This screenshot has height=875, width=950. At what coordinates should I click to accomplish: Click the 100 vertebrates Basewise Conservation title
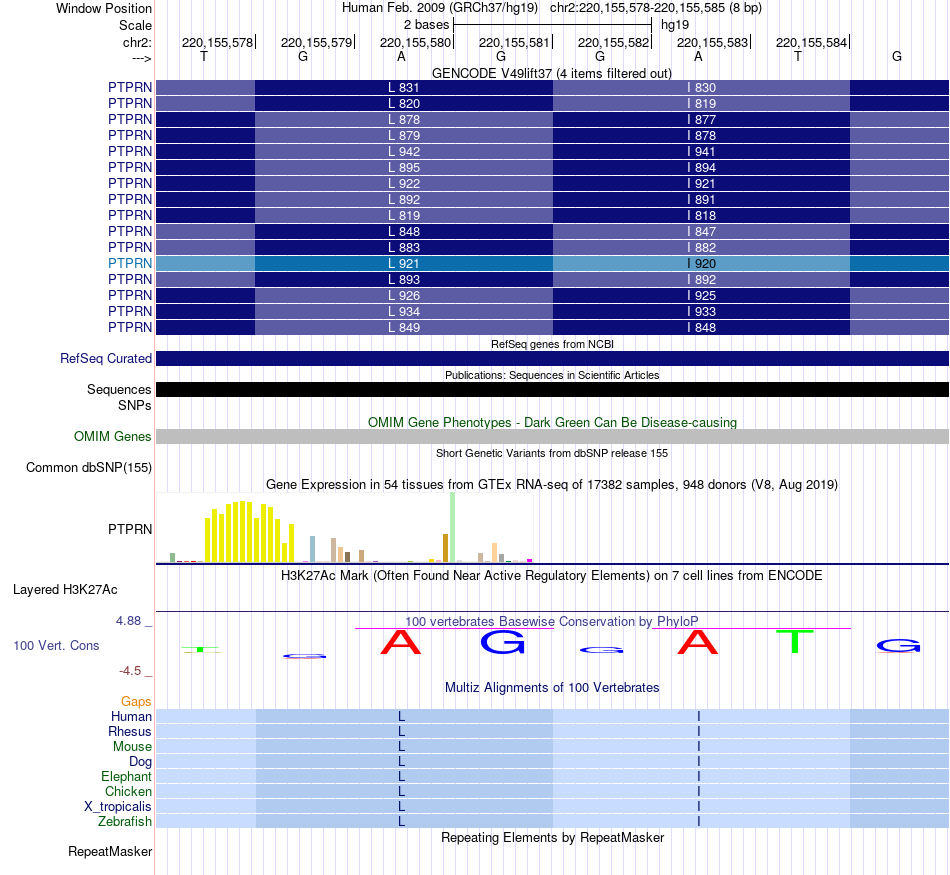tap(552, 621)
